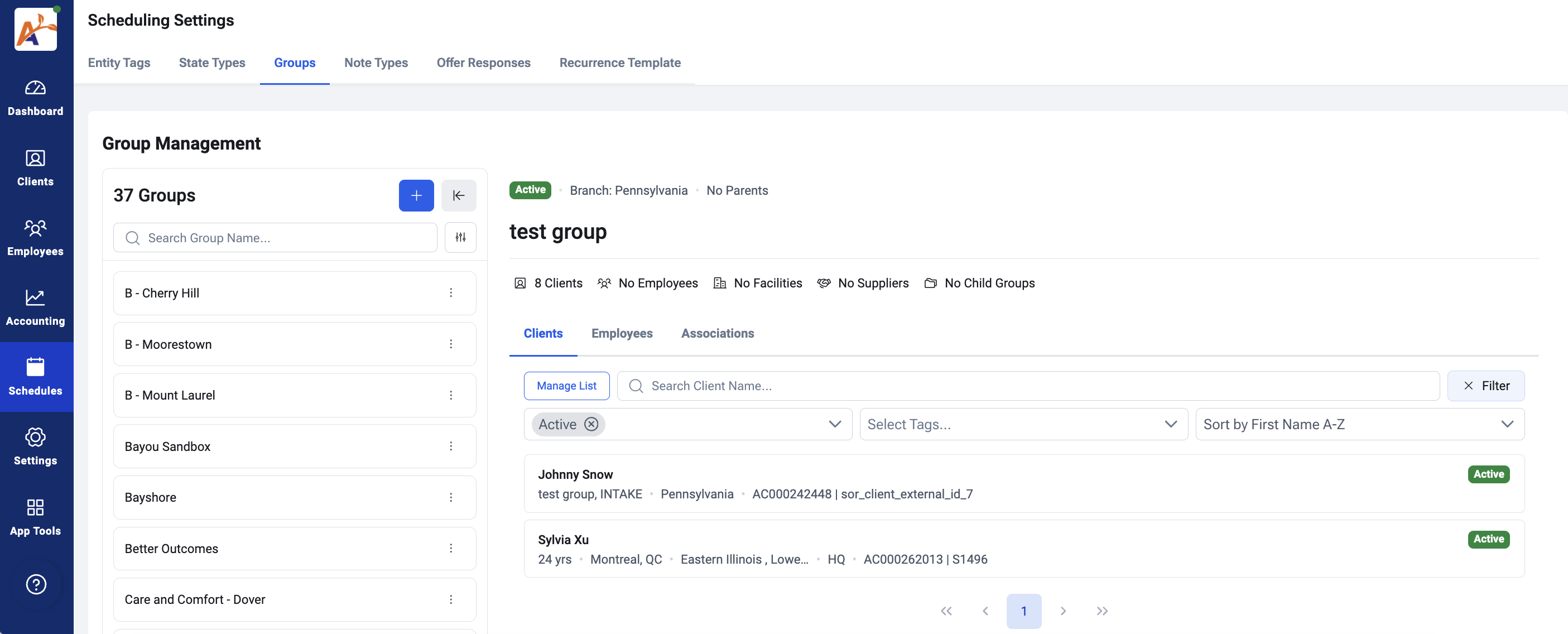Switch to group Employees tab

coord(622,333)
